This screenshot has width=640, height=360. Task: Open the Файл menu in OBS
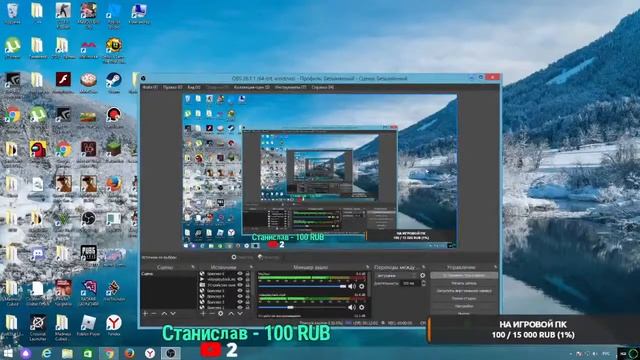[150, 87]
